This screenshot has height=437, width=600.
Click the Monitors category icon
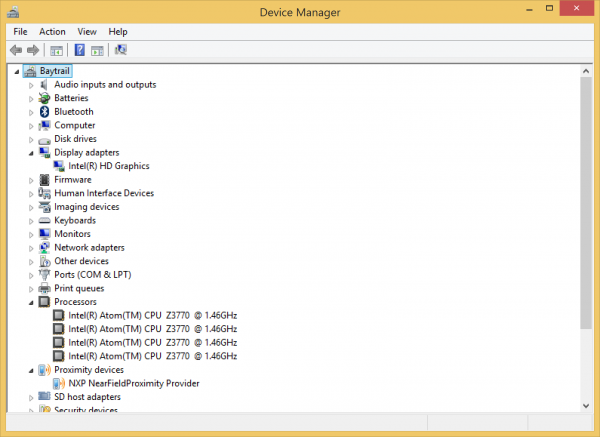(44, 234)
